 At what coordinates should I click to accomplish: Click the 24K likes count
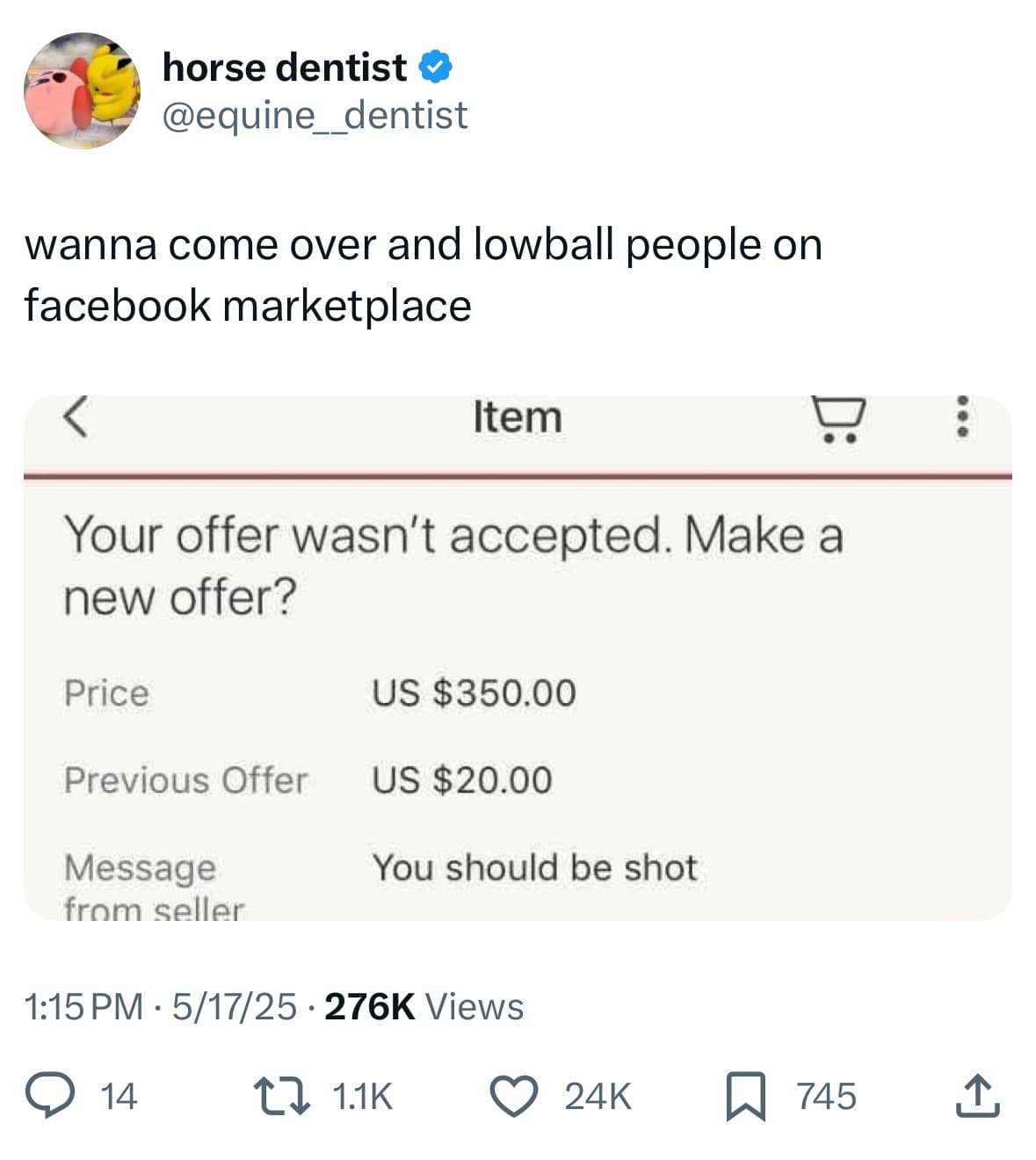597,1095
